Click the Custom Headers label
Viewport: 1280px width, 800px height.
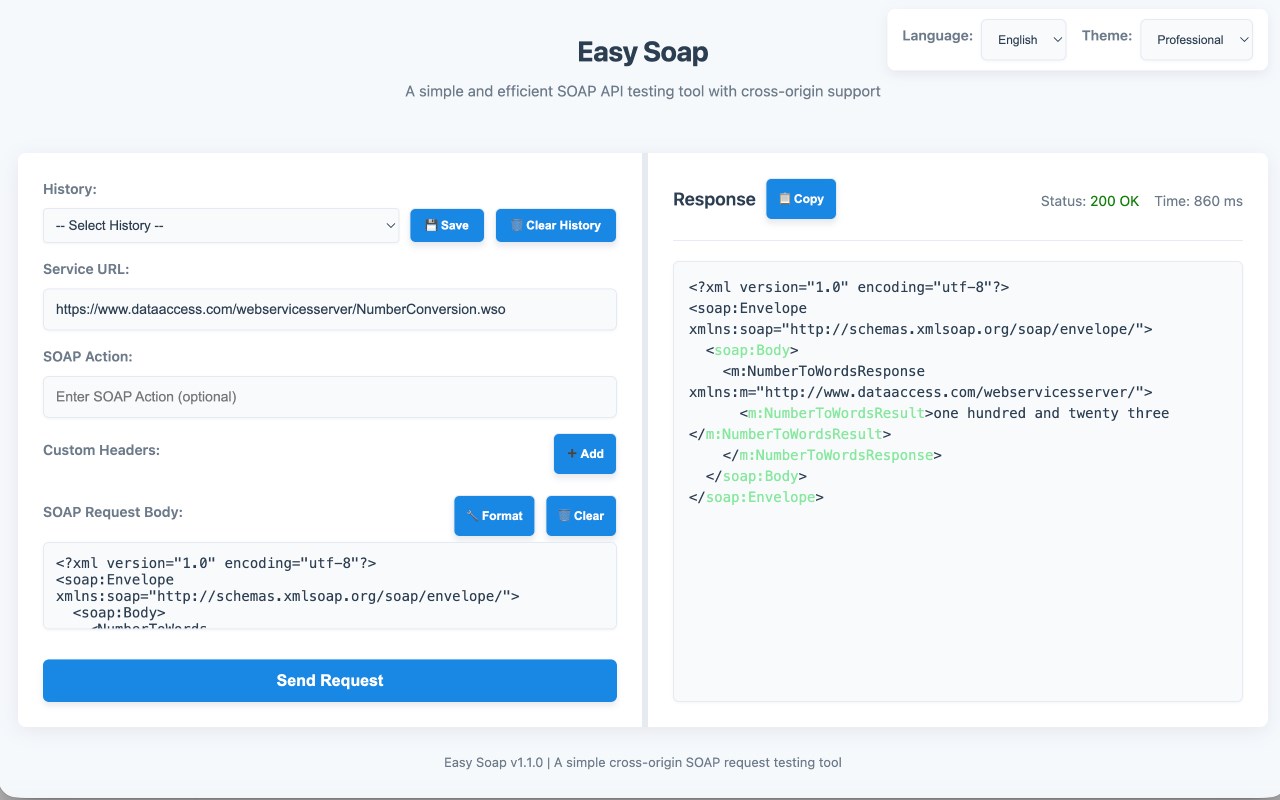[101, 450]
